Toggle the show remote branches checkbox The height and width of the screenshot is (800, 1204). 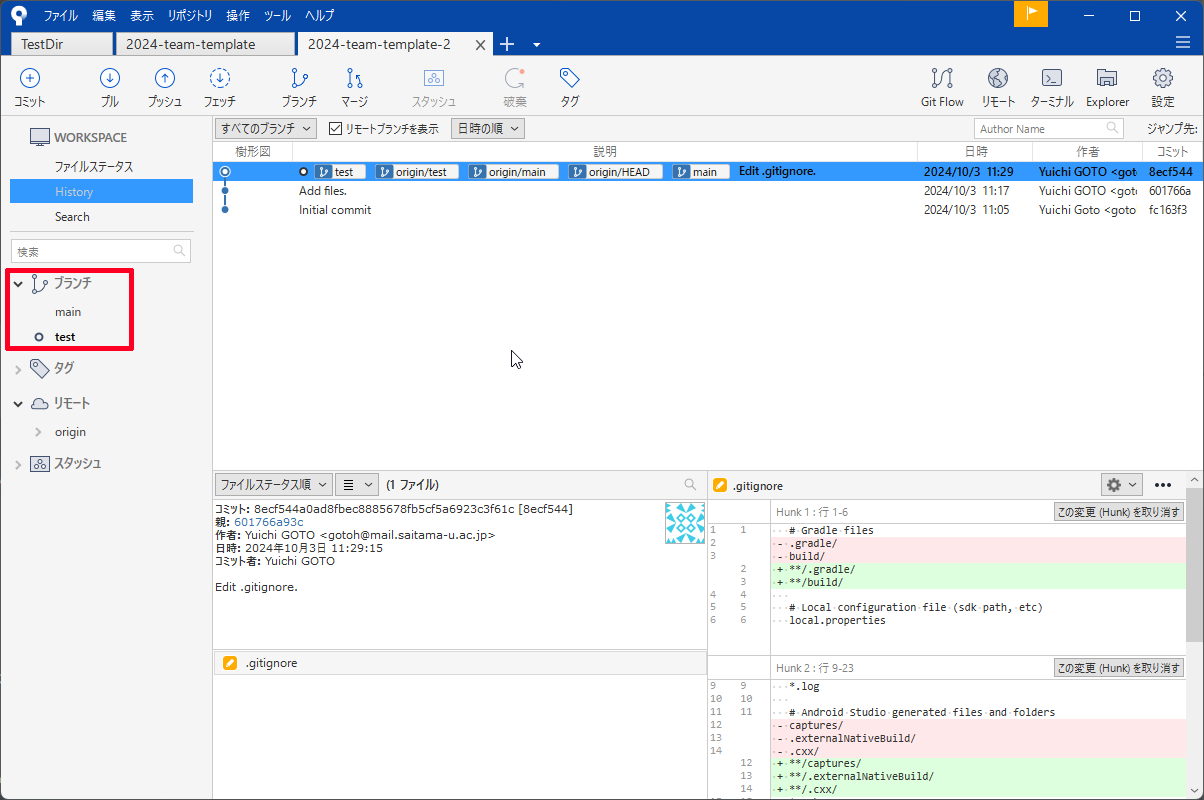[x=336, y=128]
